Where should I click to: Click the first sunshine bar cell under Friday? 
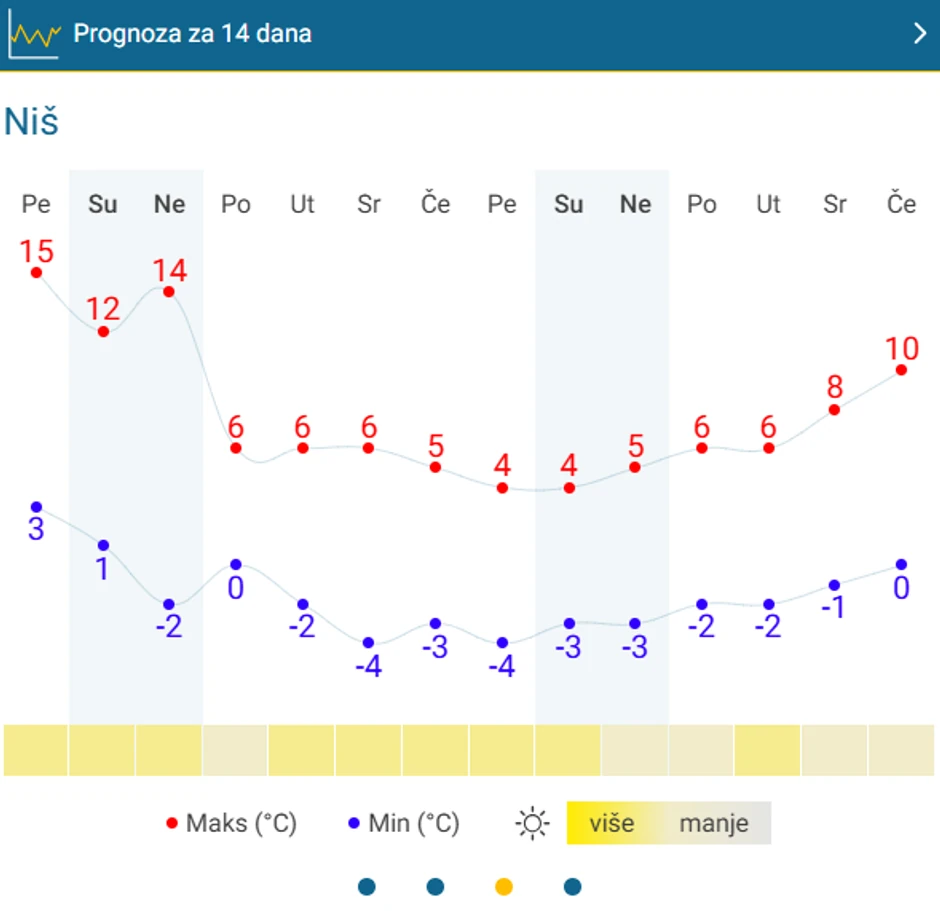coord(36,750)
